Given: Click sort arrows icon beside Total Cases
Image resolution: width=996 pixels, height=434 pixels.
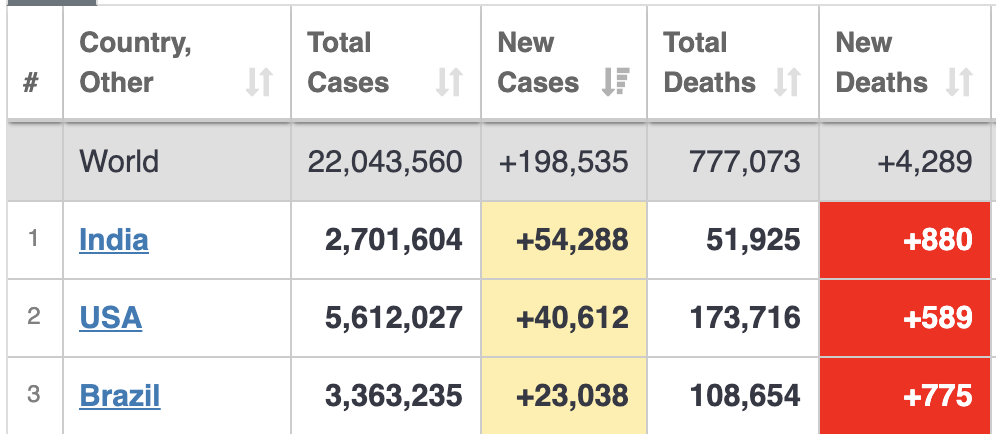Looking at the screenshot, I should 449,82.
